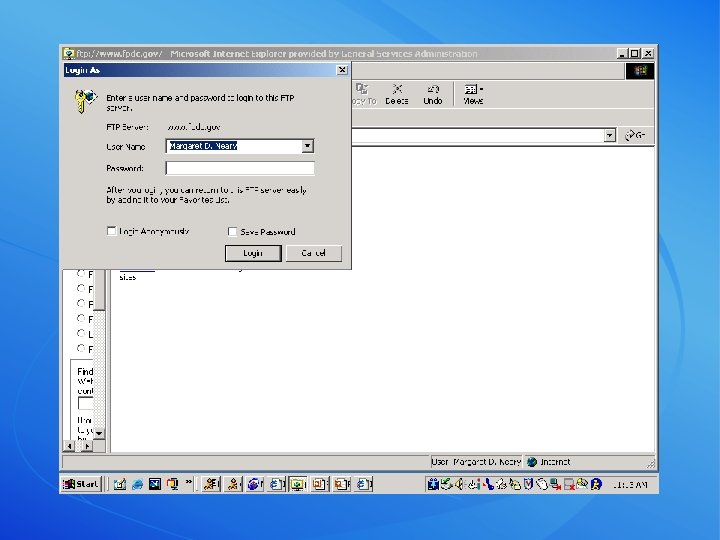Click the first tray icon with blue figures
Screen dimensions: 720x540
coord(432,484)
